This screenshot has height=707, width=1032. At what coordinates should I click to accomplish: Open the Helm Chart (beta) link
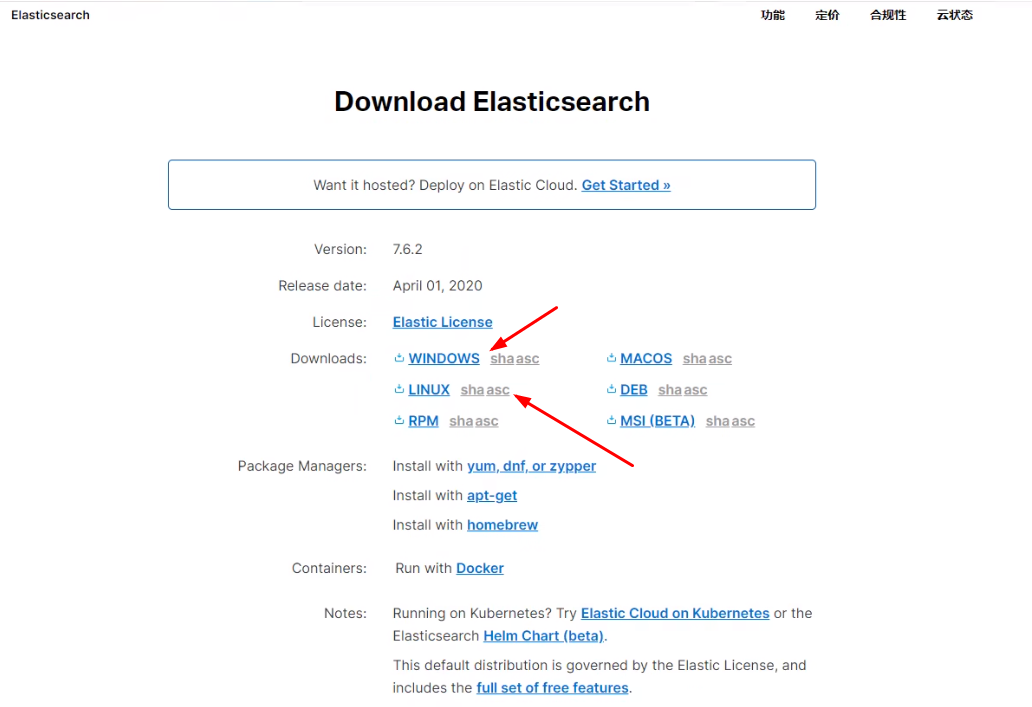tap(544, 636)
